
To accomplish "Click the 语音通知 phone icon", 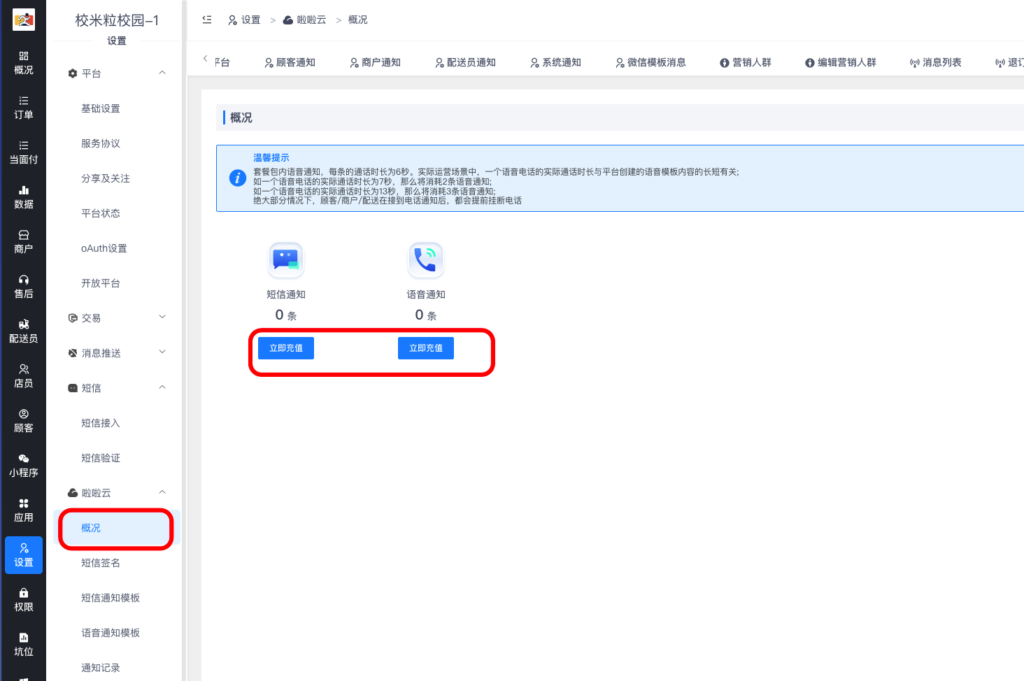I will 425,258.
